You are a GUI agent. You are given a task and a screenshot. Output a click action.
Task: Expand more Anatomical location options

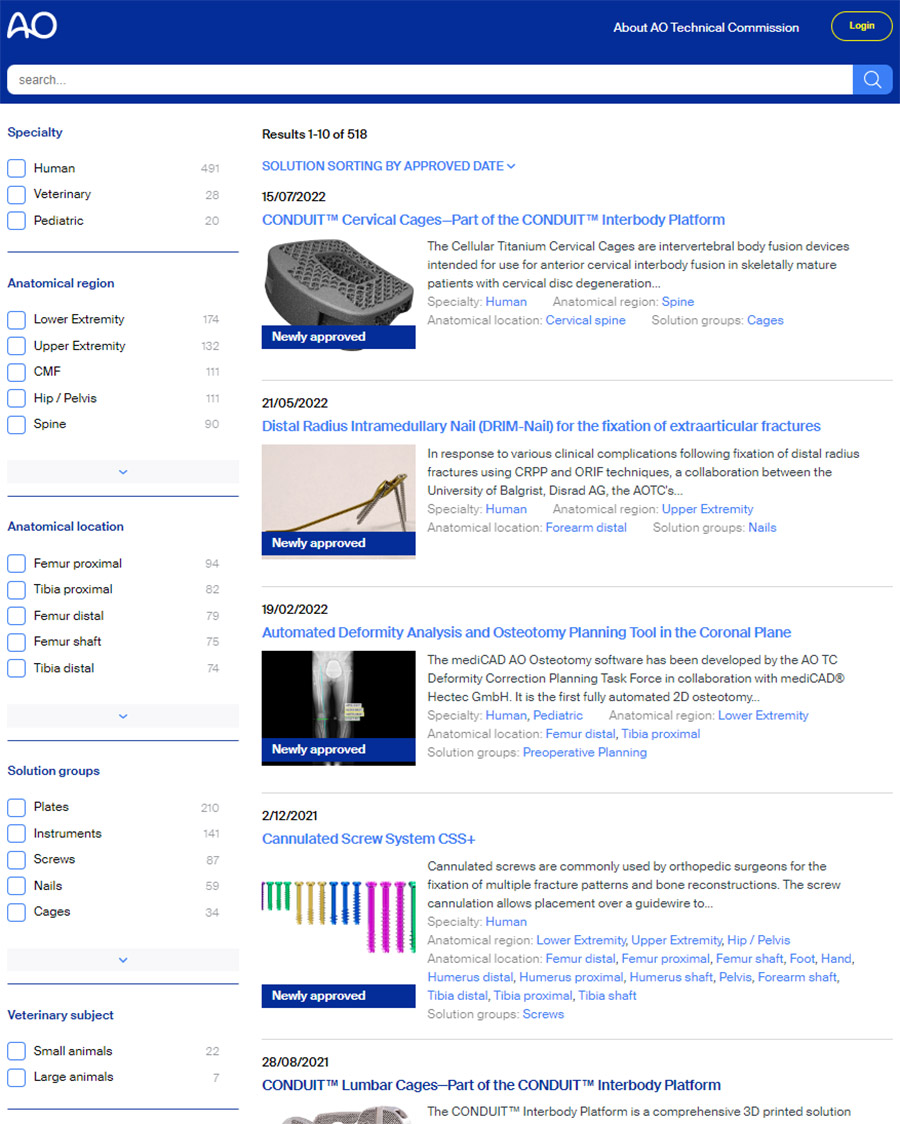[x=123, y=716]
